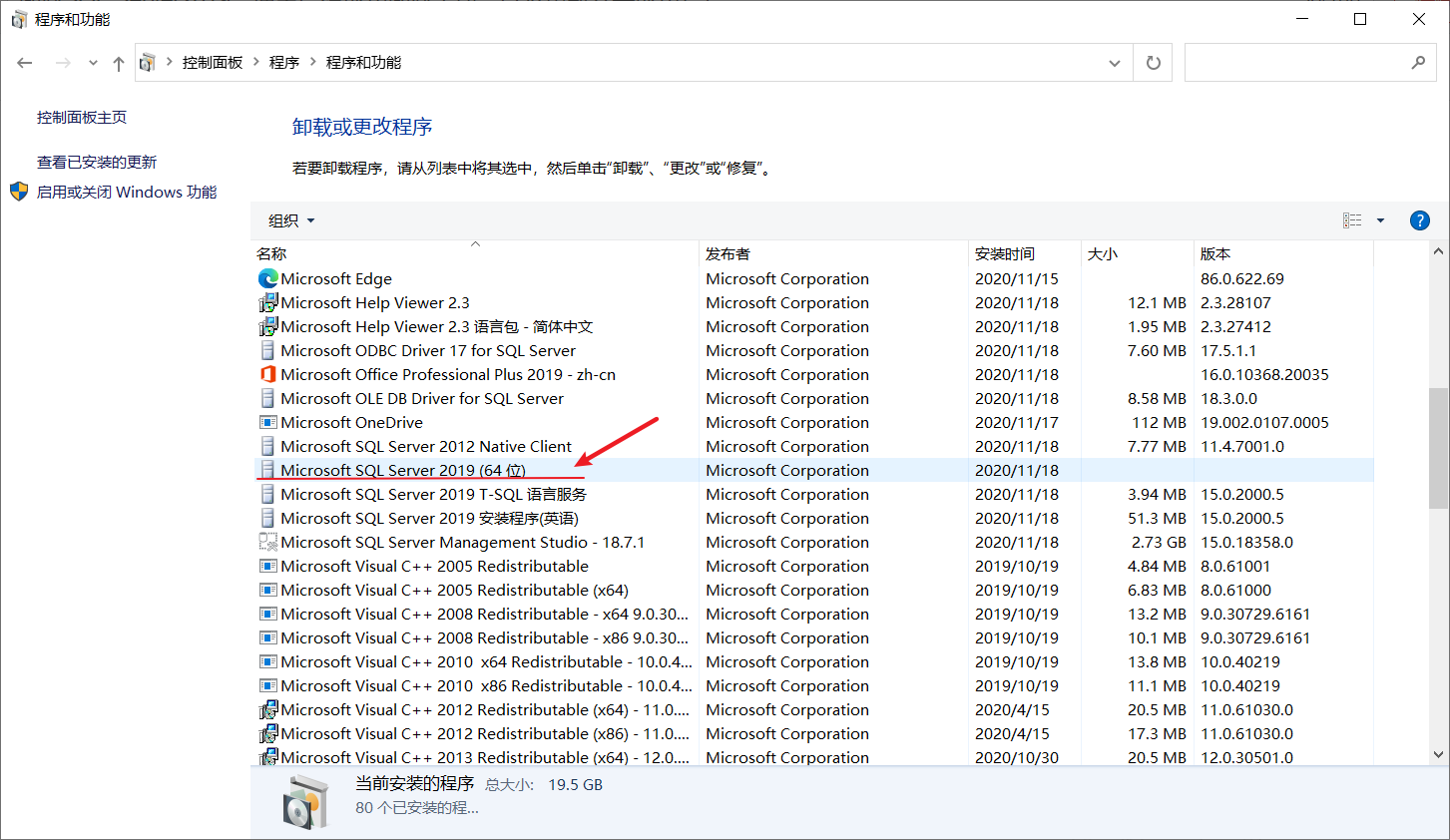1450x840 pixels.
Task: Click the Microsoft OneDrive program icon
Action: point(267,422)
